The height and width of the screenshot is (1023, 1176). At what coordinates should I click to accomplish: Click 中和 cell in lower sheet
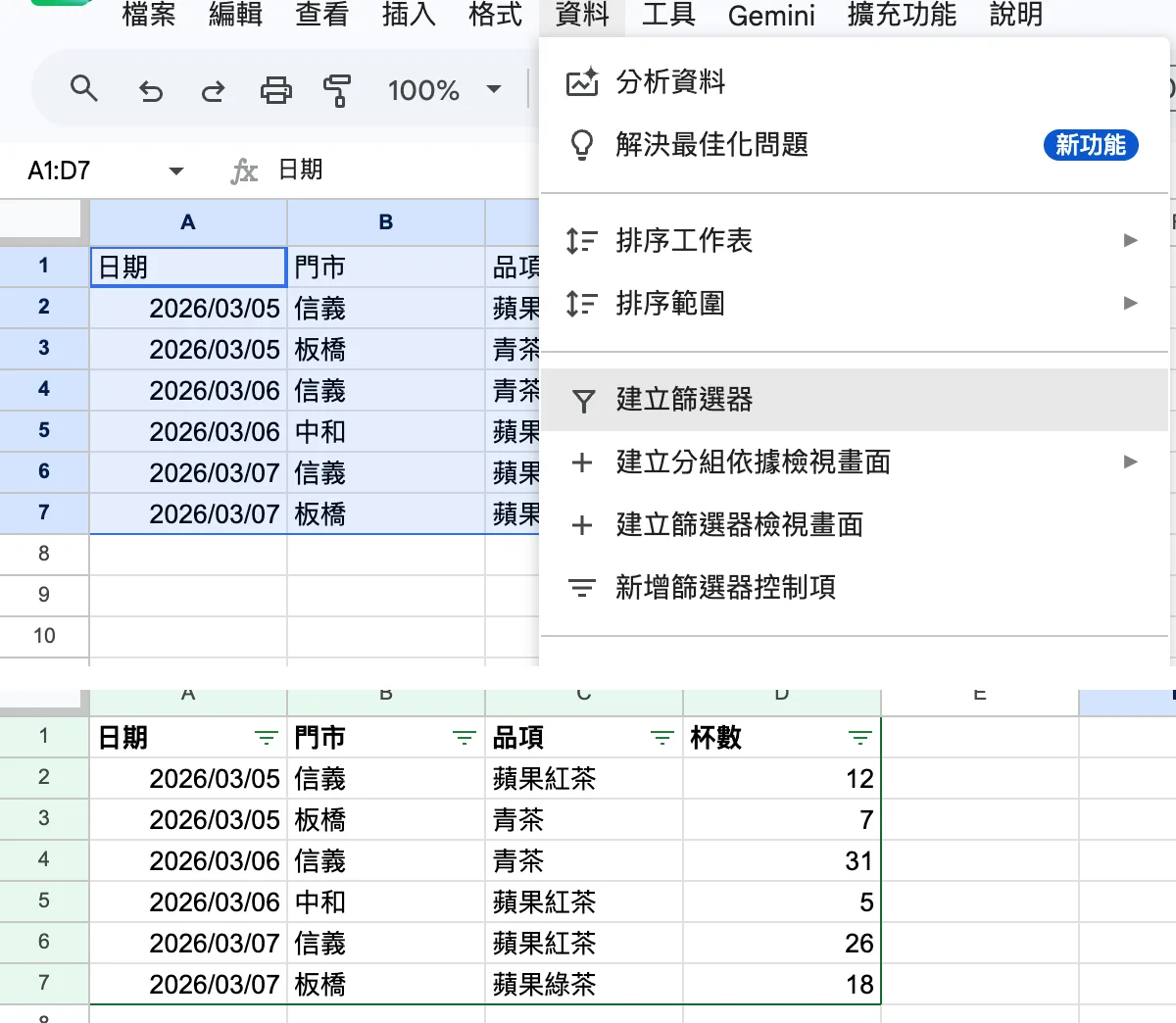(x=386, y=901)
